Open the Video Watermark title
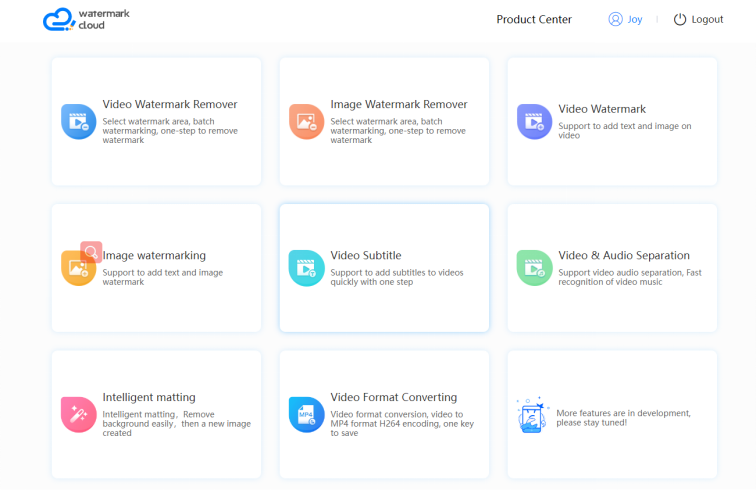 [x=602, y=109]
